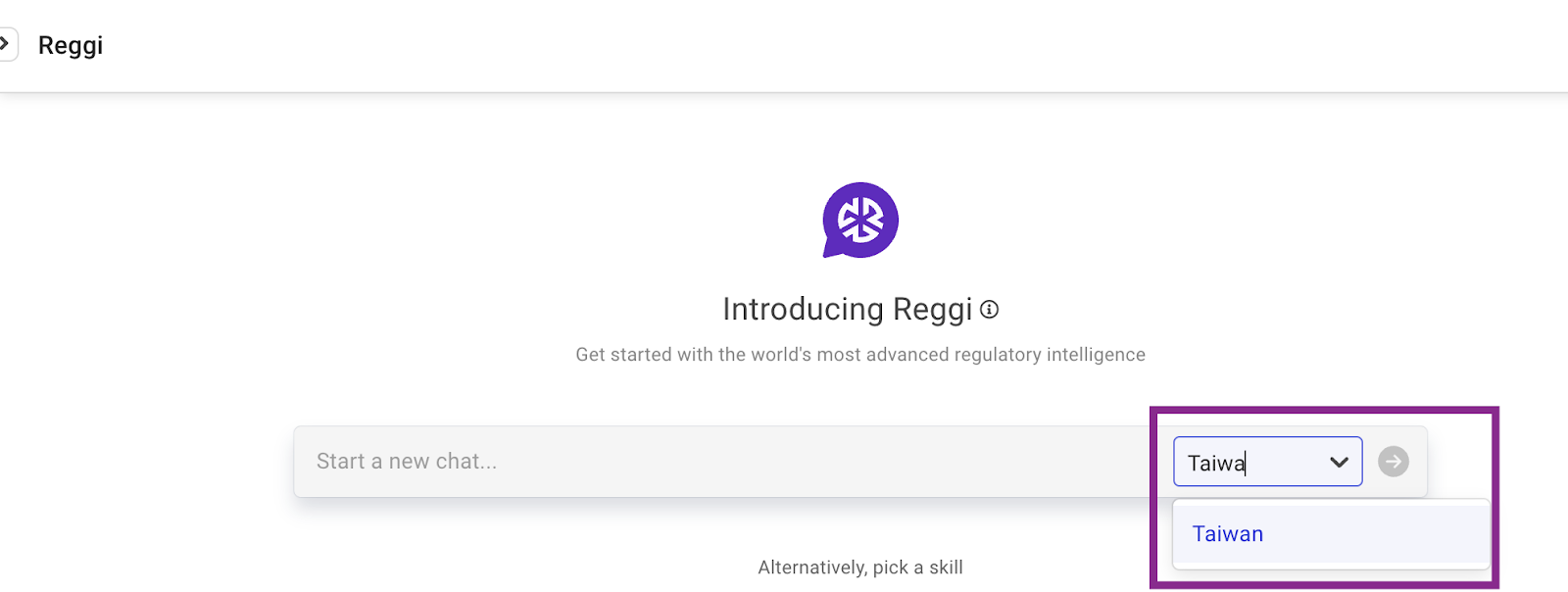Toggle the jurisdiction dropdown chevron arrow
The image size is (1568, 592).
(x=1339, y=463)
